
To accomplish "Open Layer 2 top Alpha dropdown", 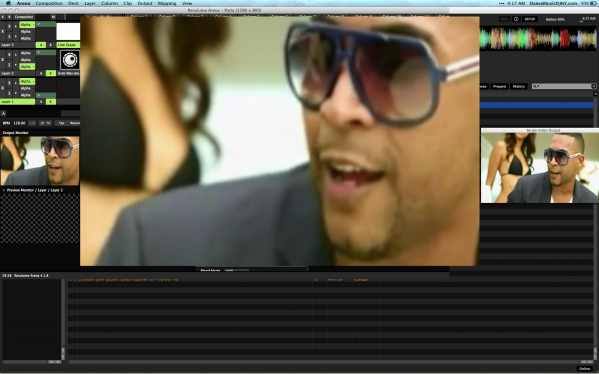I will [x=27, y=53].
